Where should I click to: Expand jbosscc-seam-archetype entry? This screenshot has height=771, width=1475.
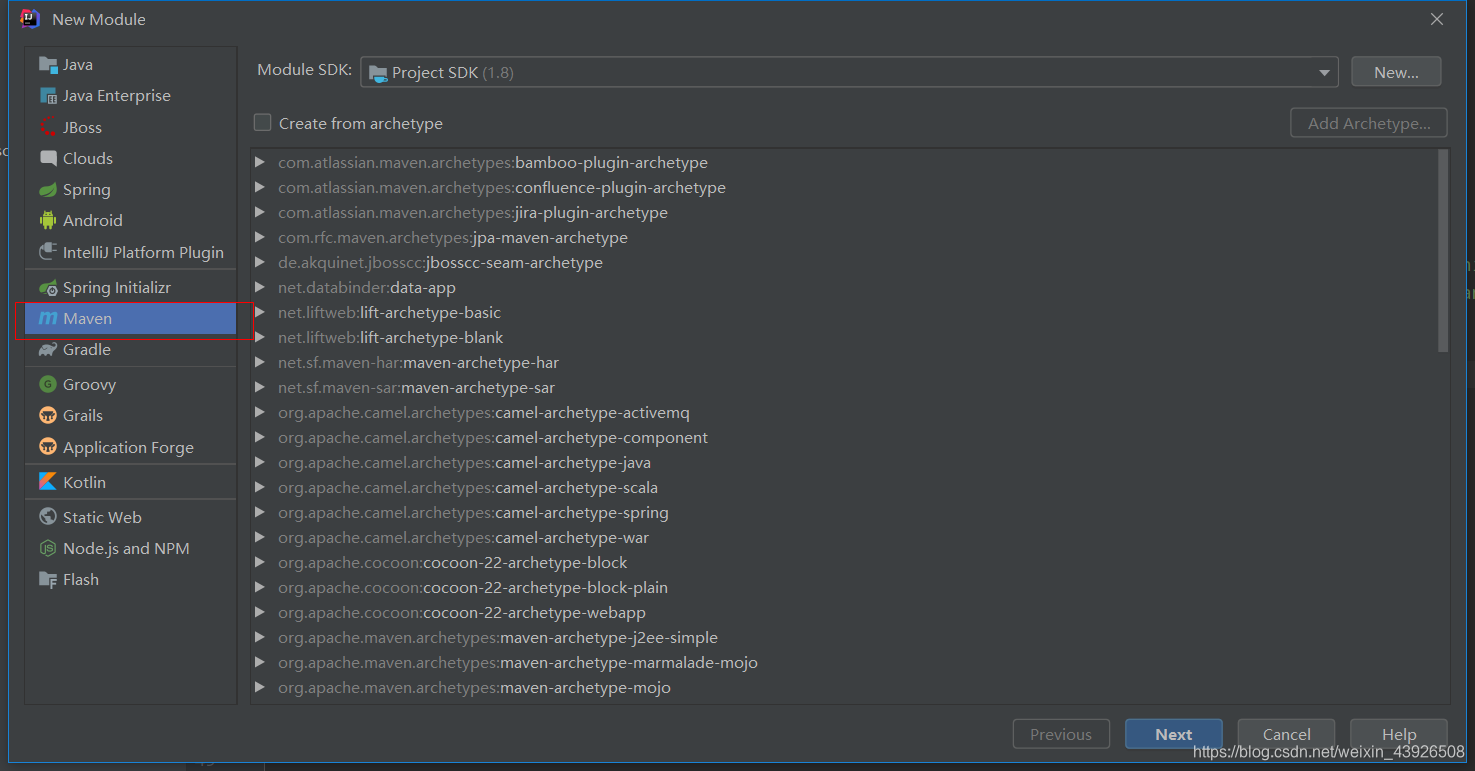260,262
